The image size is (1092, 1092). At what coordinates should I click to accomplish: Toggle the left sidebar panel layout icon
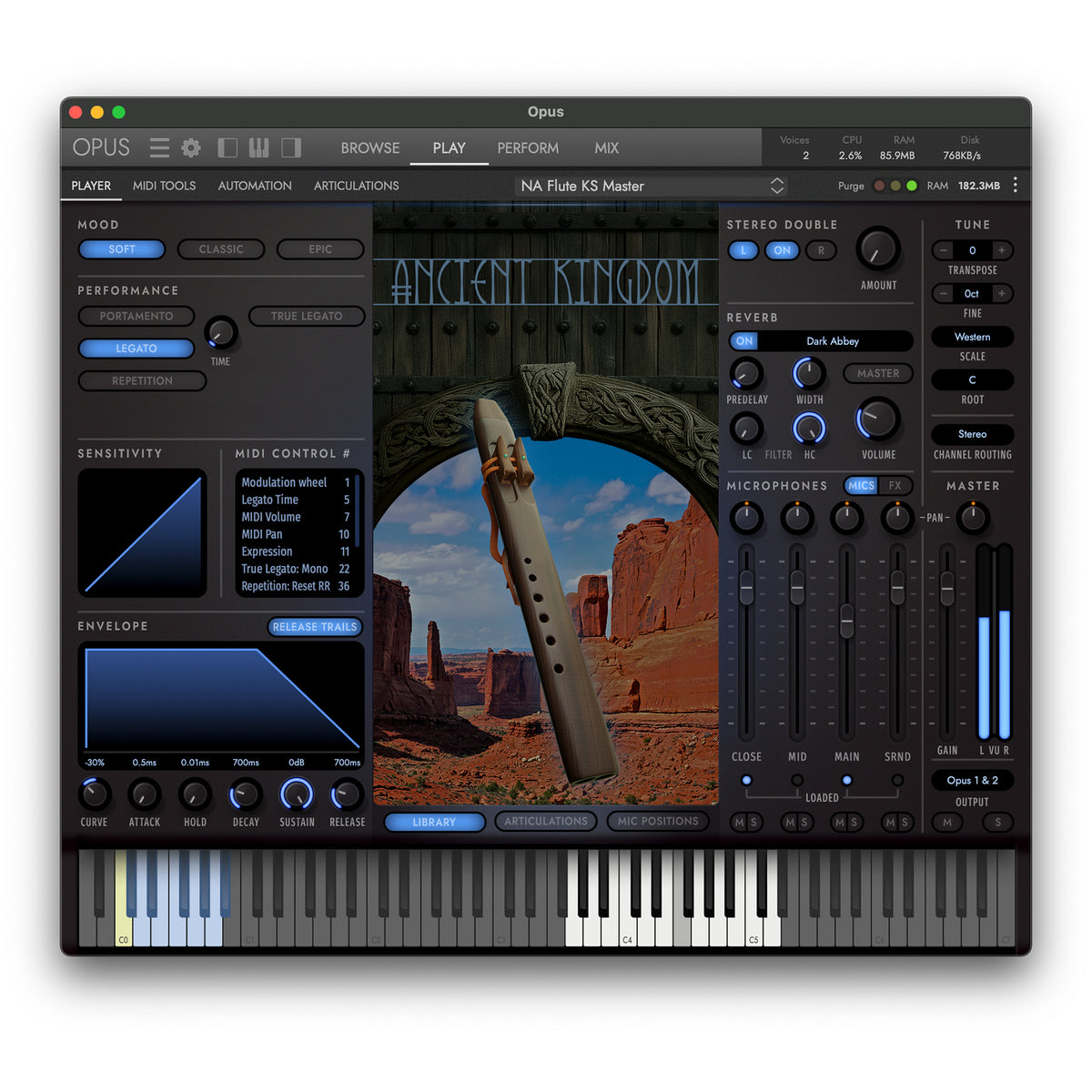(227, 147)
